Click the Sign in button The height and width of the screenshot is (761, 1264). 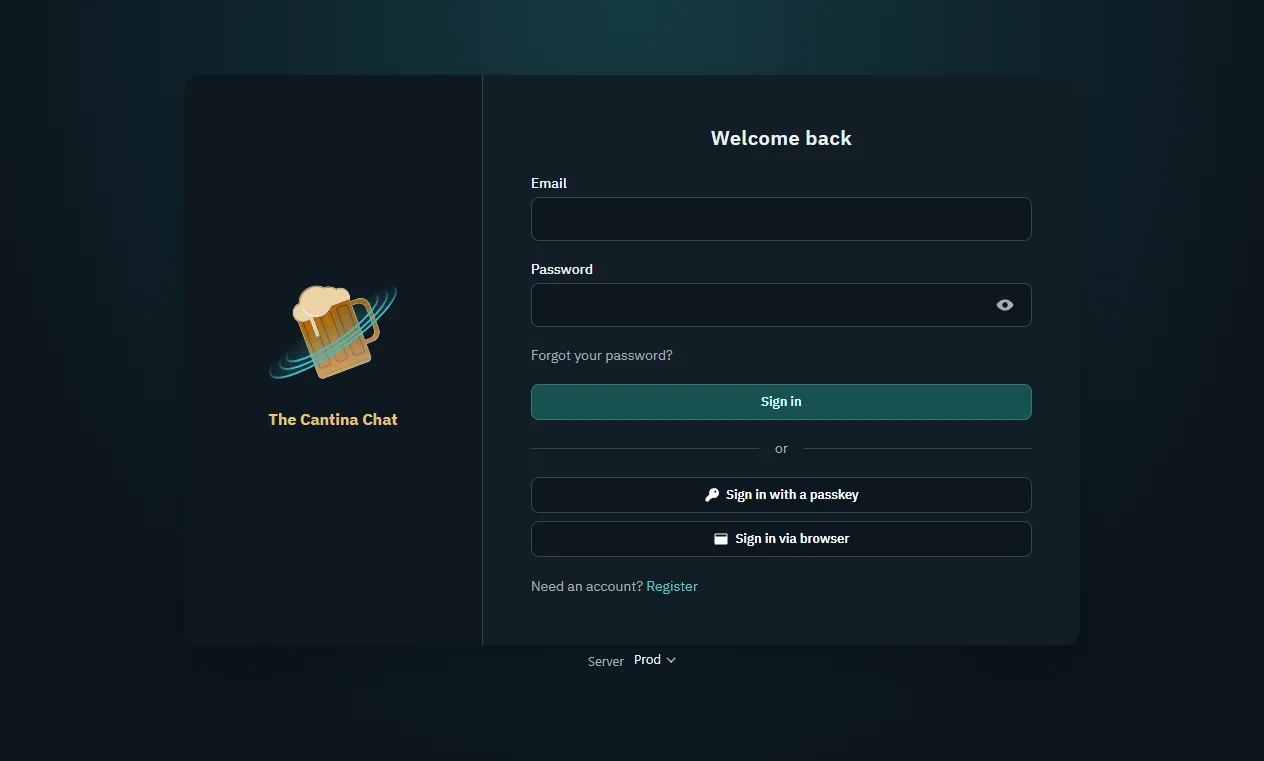(781, 402)
